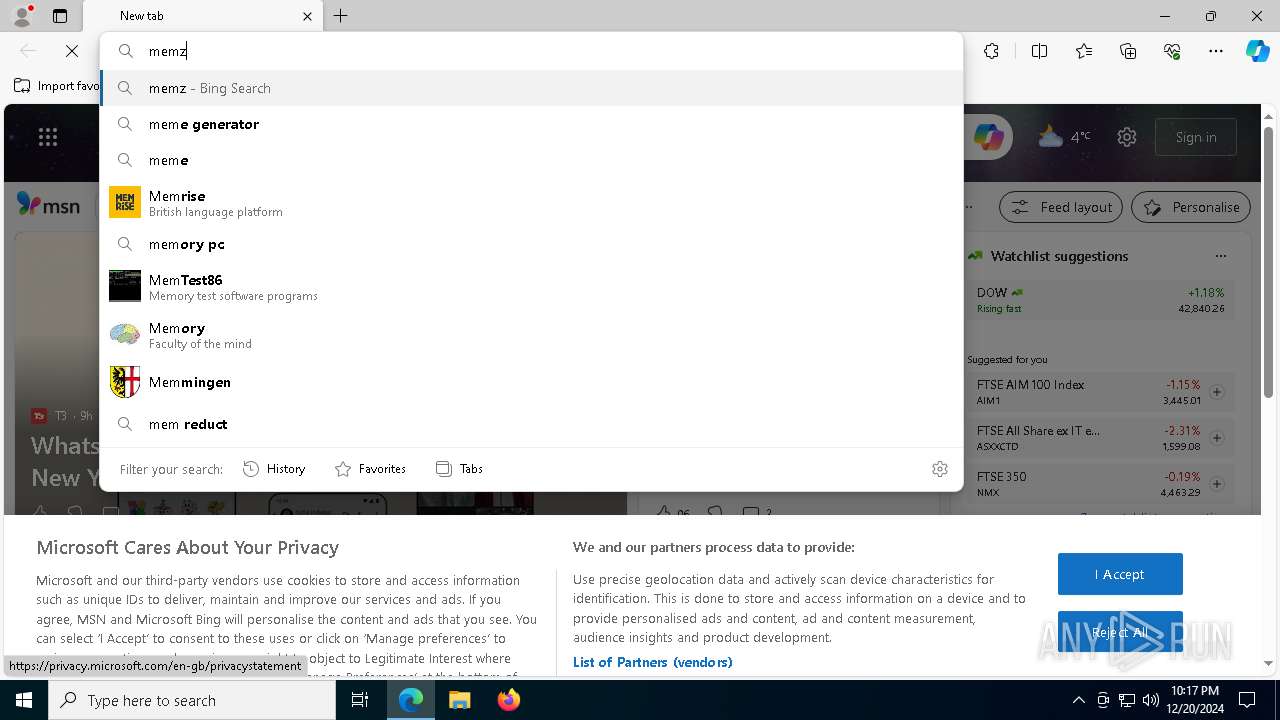Click taskbar search box

tap(192, 700)
